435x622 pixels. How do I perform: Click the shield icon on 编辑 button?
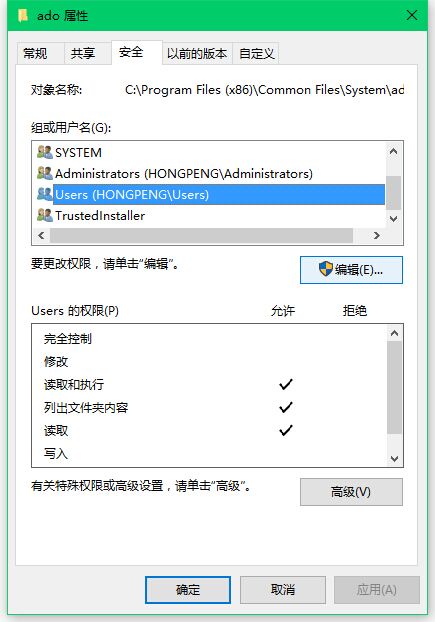click(326, 269)
